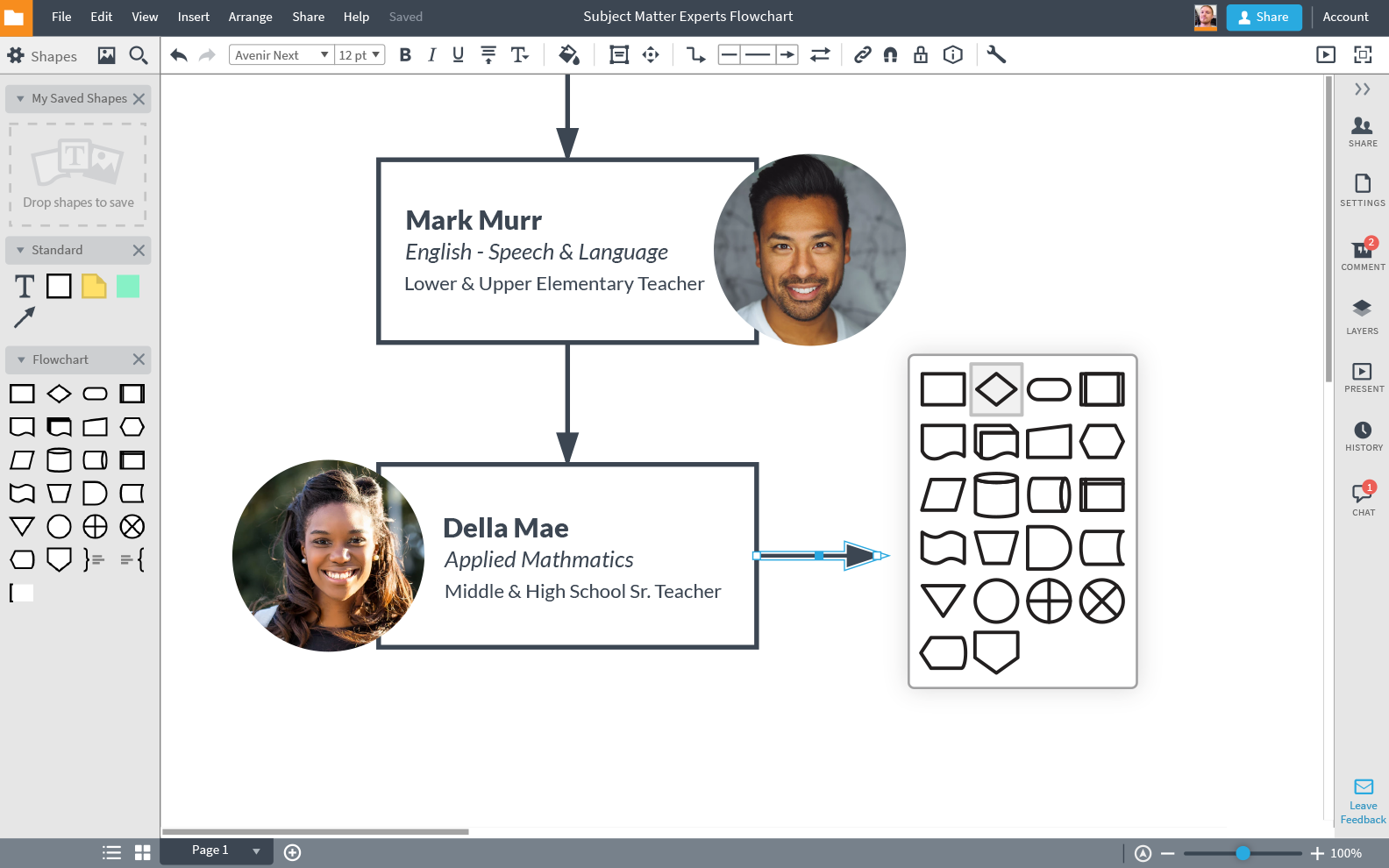The image size is (1389, 868).
Task: Collapse the Standard shapes section
Action: coord(20,251)
